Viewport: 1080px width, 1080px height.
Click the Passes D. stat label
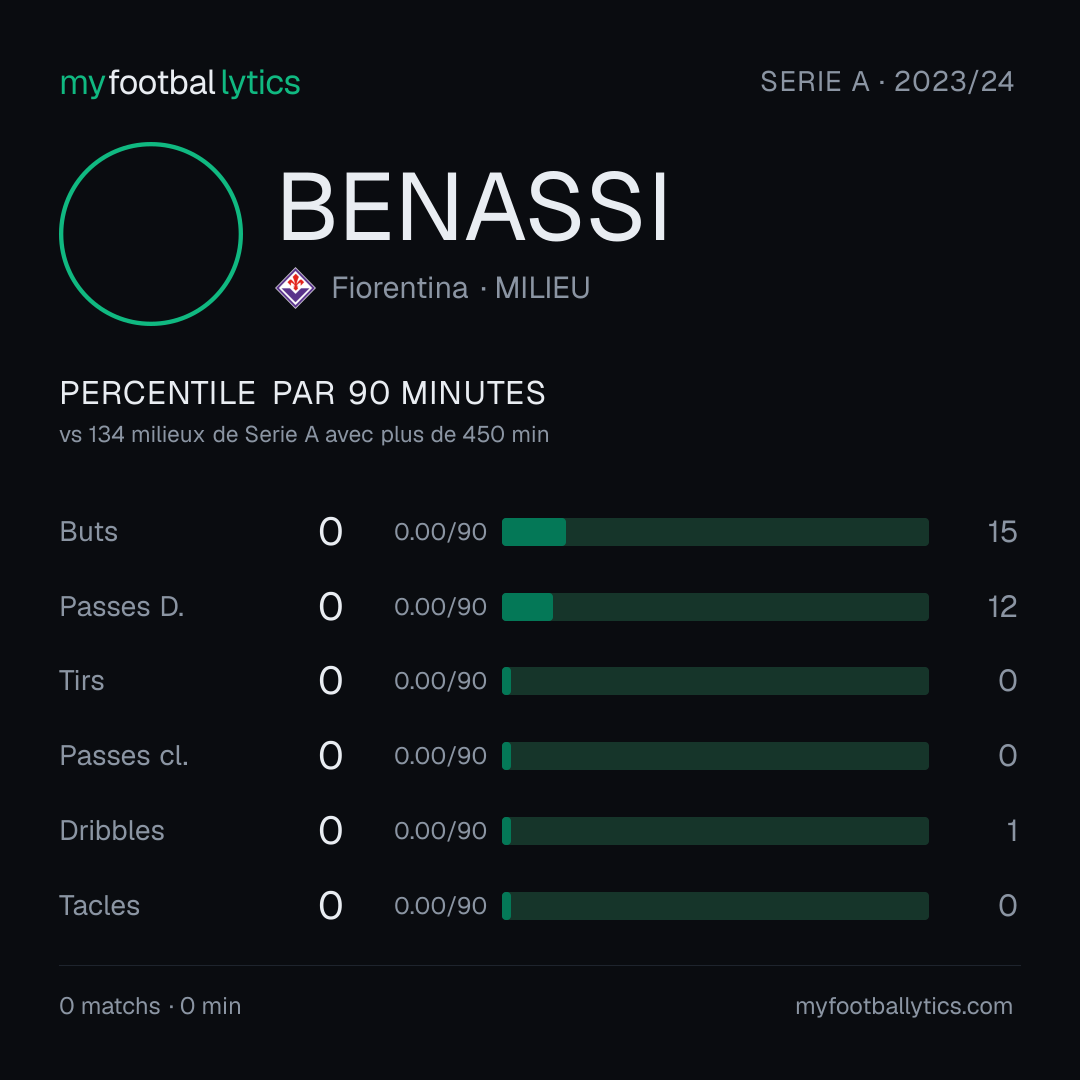[x=122, y=607]
